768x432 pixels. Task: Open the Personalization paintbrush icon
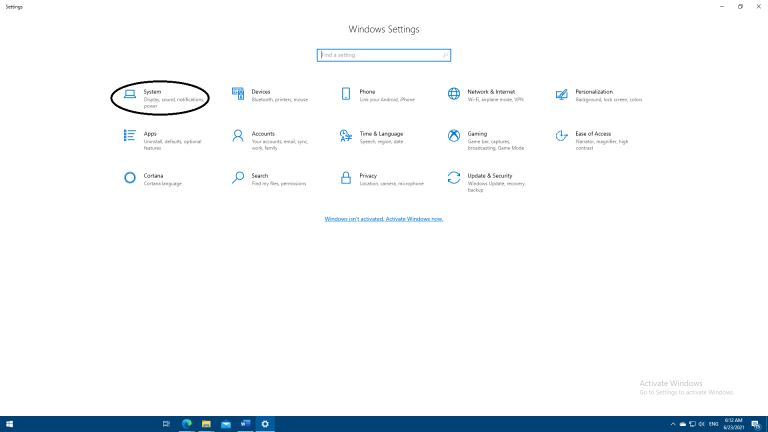point(562,94)
